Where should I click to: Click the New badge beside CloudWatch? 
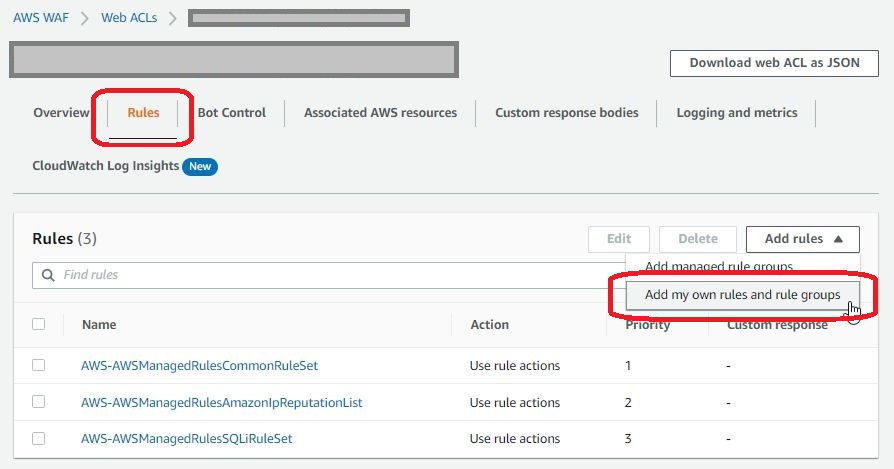click(200, 166)
